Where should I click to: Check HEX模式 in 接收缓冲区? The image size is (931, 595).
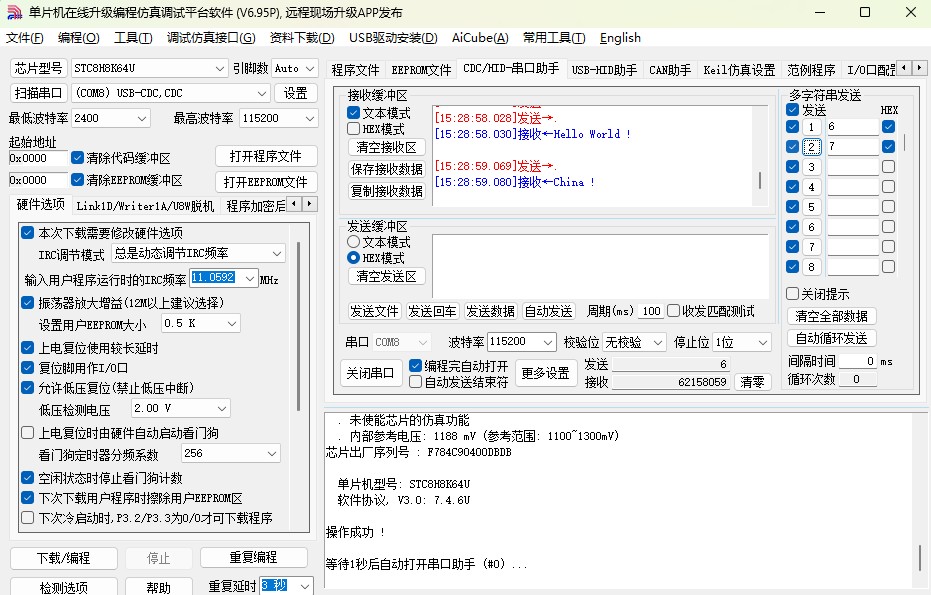pyautogui.click(x=353, y=129)
